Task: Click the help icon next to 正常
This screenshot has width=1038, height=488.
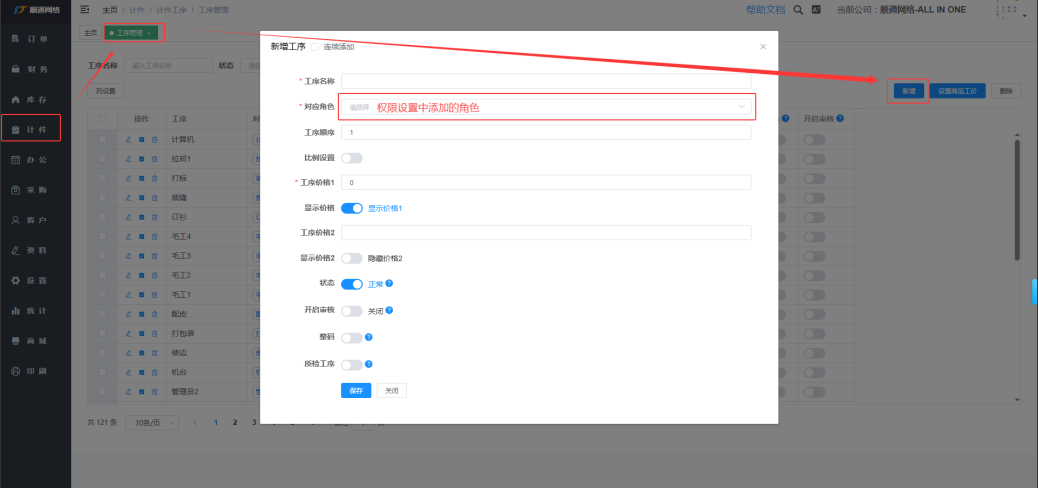Action: (389, 283)
